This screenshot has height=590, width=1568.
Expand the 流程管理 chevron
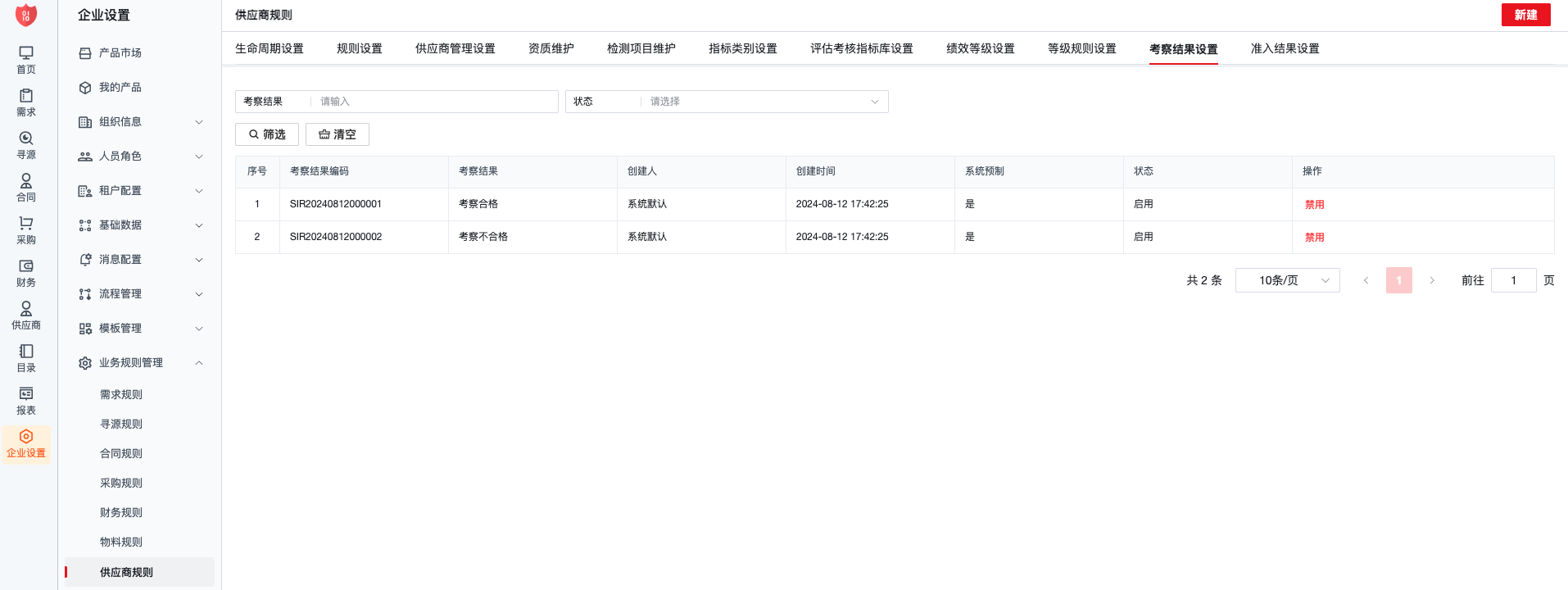[x=199, y=294]
